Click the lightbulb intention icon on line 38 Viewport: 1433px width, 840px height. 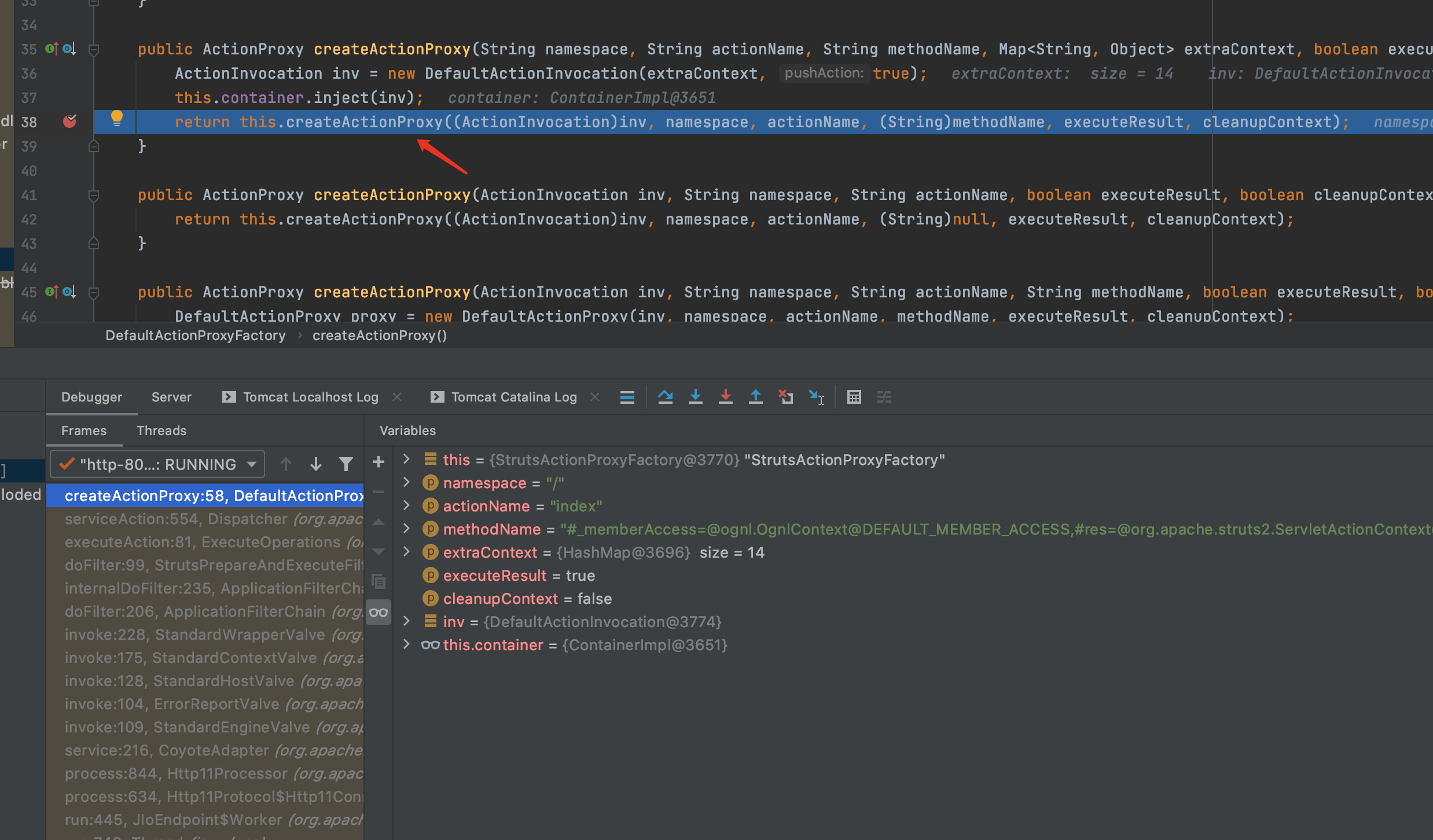(116, 119)
